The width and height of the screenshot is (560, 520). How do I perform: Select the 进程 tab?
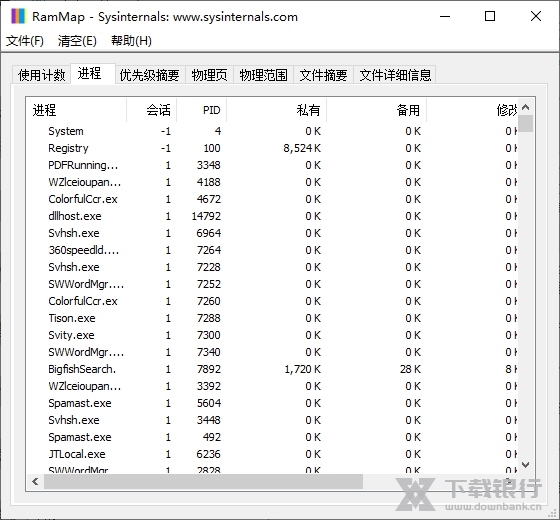click(93, 74)
